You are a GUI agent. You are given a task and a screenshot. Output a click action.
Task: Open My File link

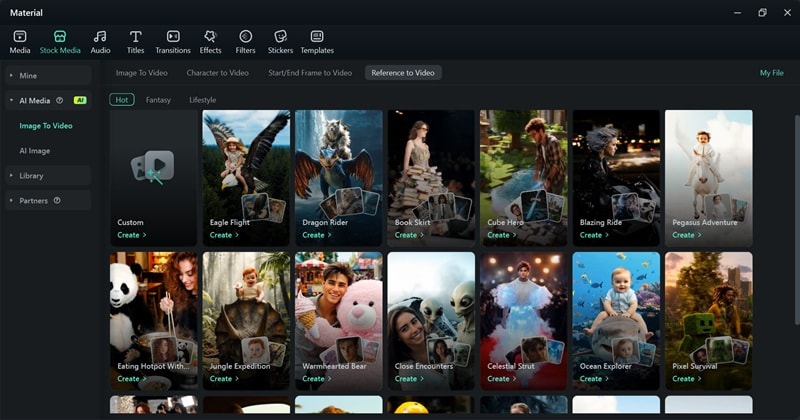(x=771, y=73)
